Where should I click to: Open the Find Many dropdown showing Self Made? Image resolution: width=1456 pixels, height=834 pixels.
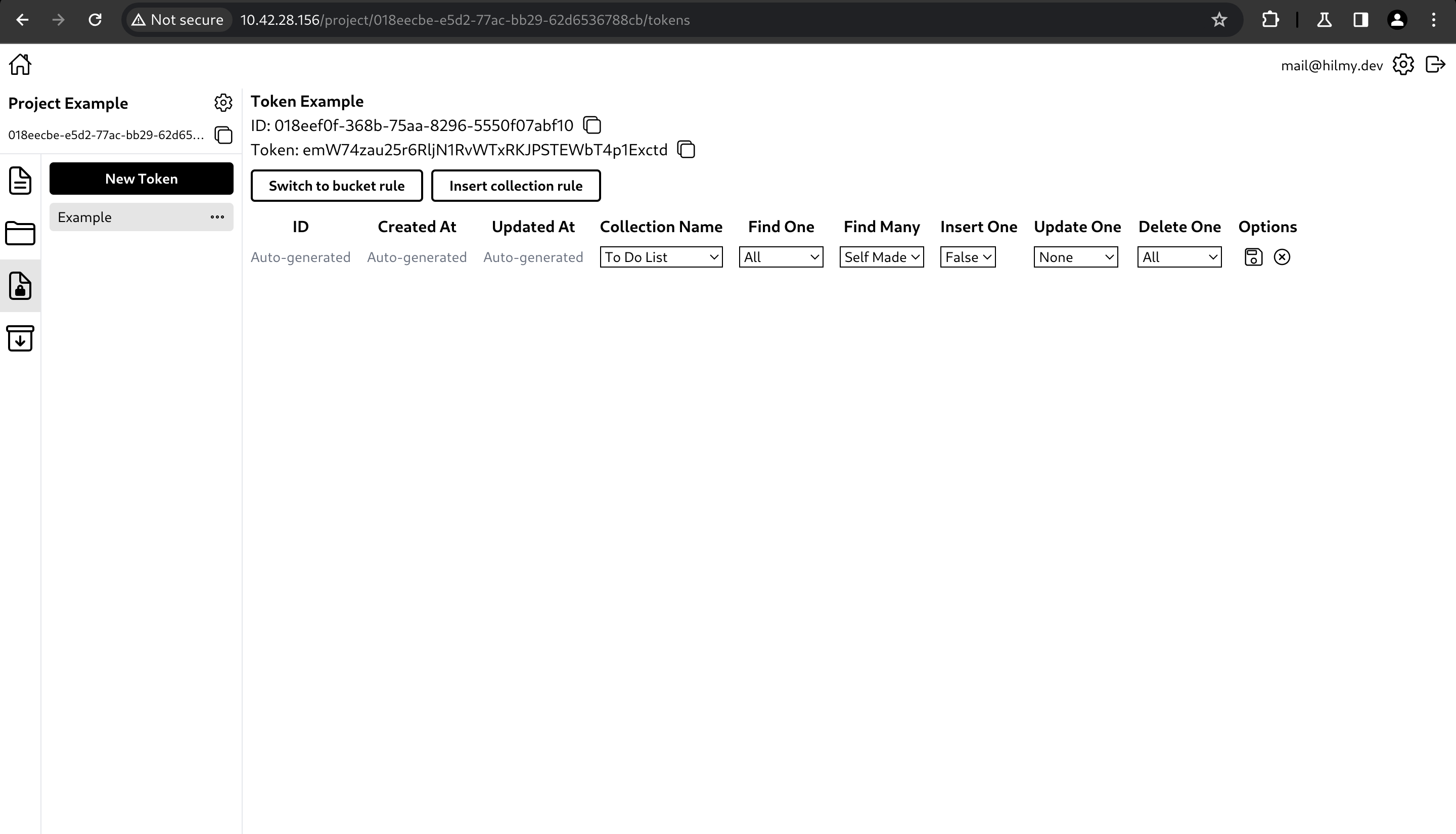(881, 256)
